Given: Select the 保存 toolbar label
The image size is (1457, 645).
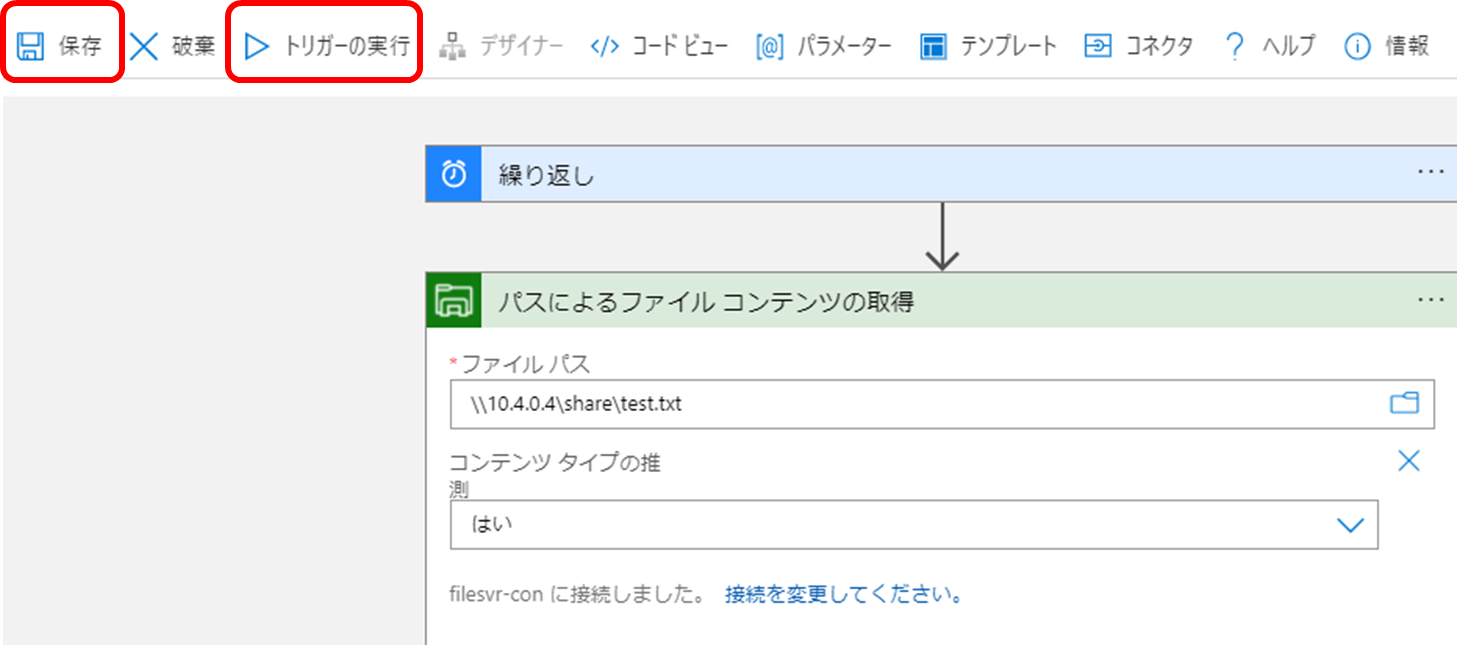Looking at the screenshot, I should tap(80, 46).
